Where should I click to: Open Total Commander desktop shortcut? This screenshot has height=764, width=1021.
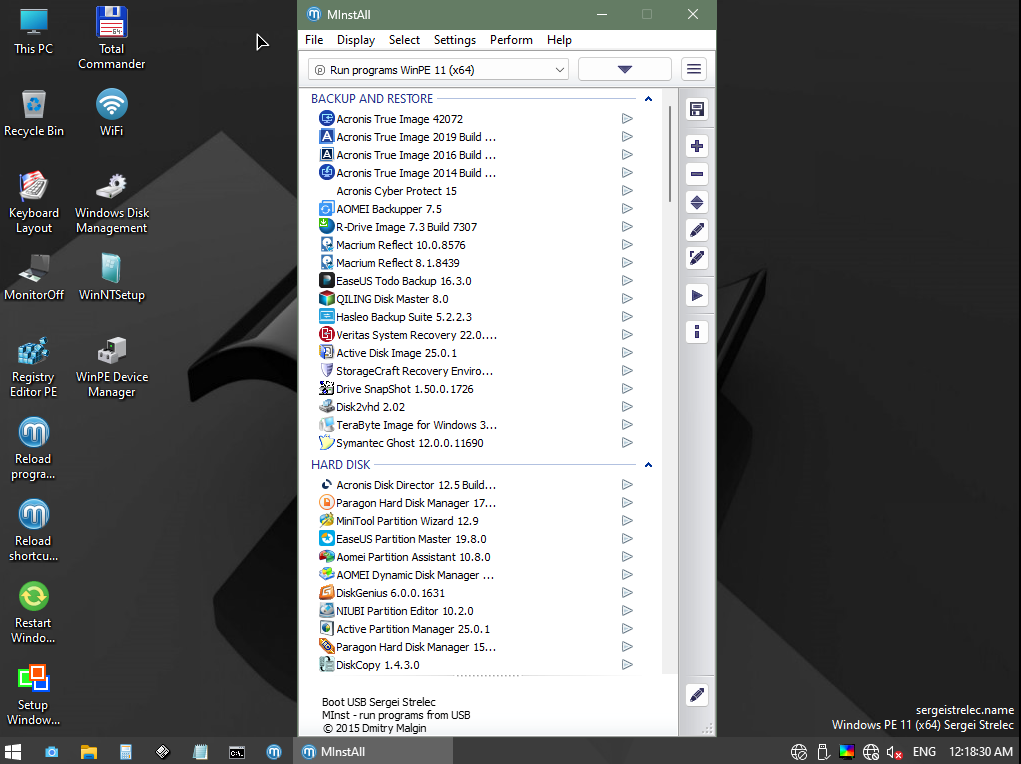point(111,38)
